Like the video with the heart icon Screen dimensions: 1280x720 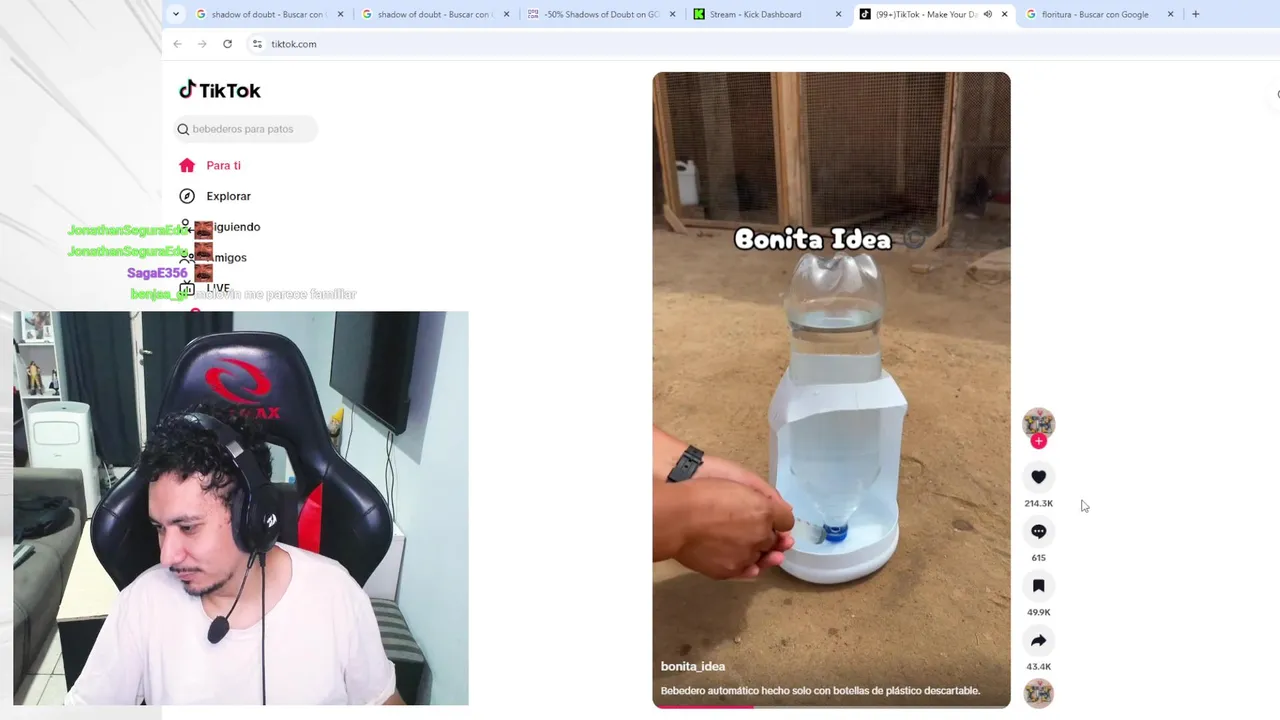(x=1038, y=477)
